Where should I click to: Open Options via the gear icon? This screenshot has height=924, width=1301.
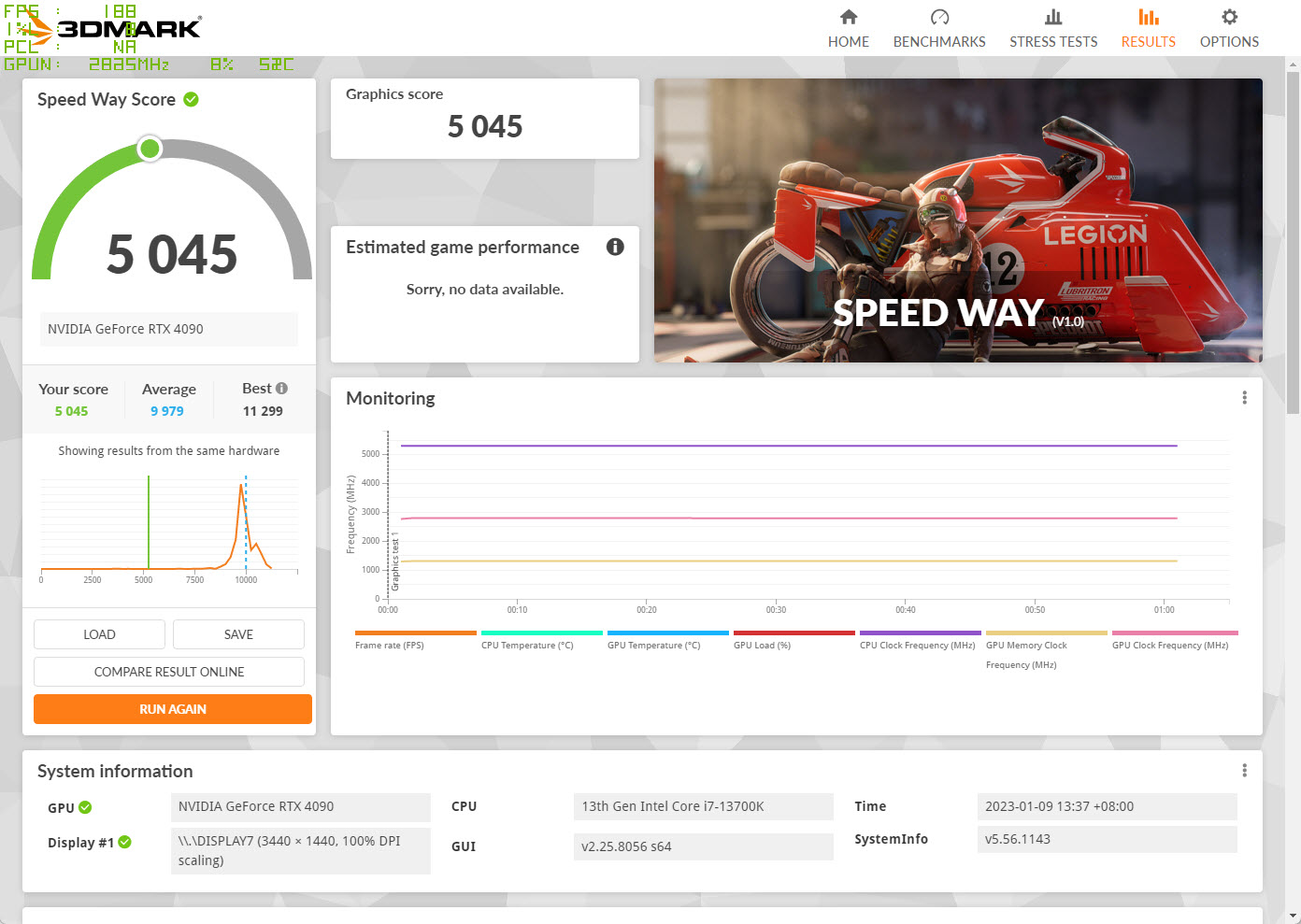click(x=1229, y=18)
